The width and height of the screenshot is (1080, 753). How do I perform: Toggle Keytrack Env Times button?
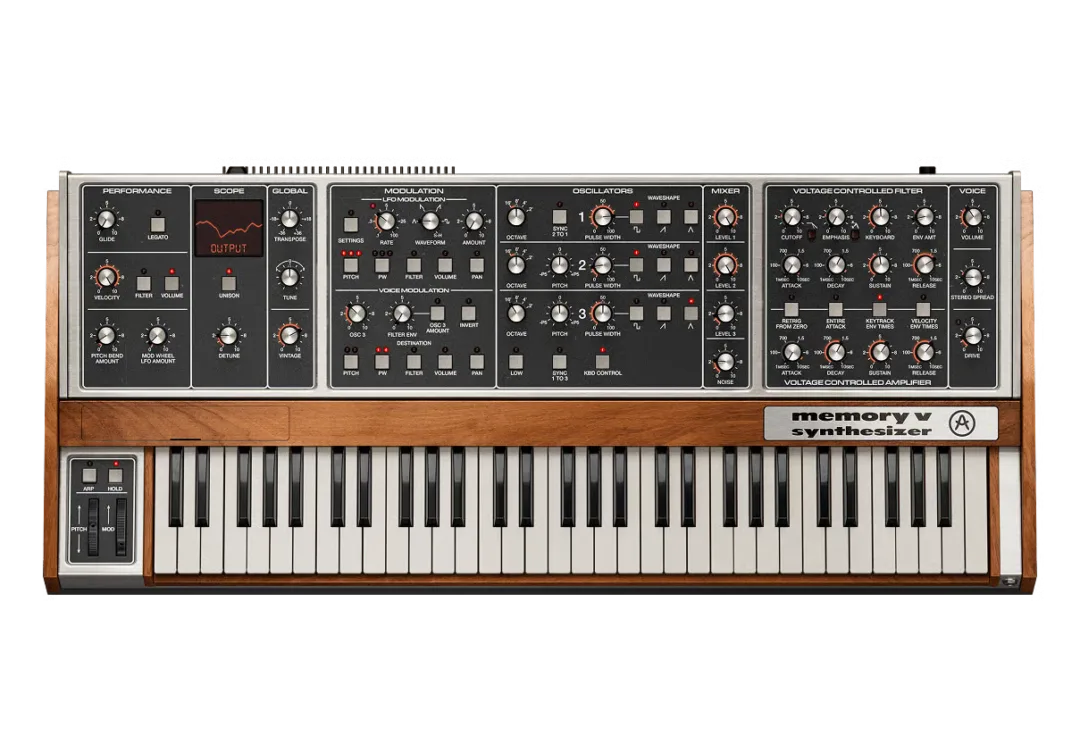[880, 309]
